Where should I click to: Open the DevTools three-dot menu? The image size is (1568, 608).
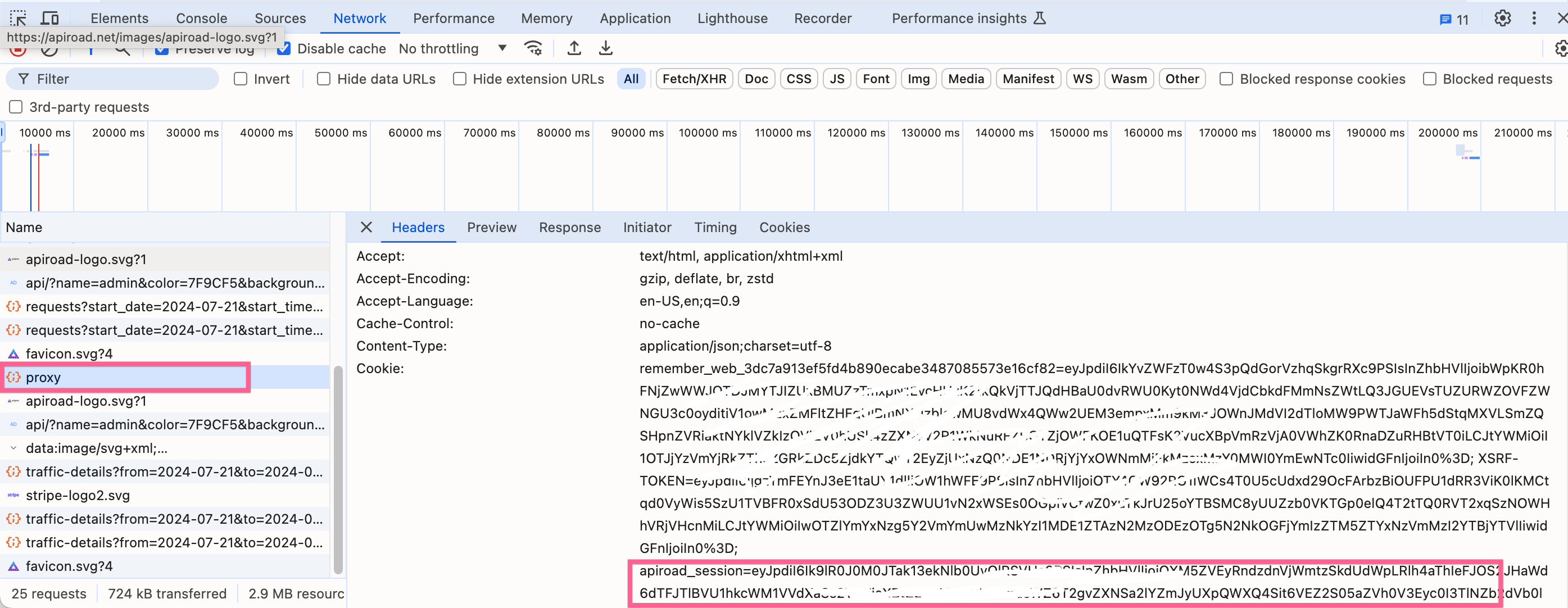point(1534,18)
